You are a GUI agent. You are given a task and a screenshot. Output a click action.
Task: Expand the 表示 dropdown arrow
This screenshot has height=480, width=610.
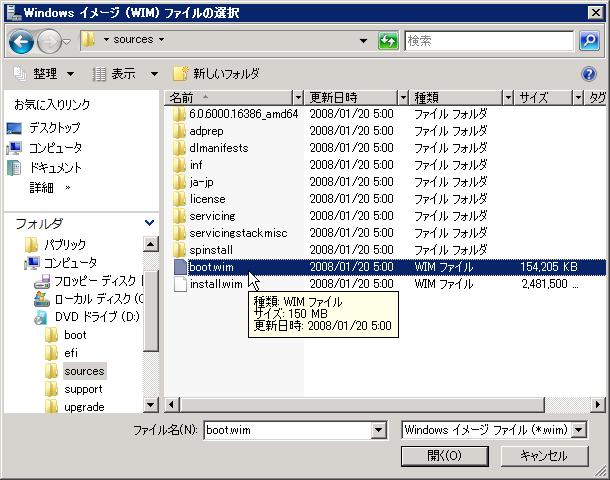pyautogui.click(x=154, y=74)
